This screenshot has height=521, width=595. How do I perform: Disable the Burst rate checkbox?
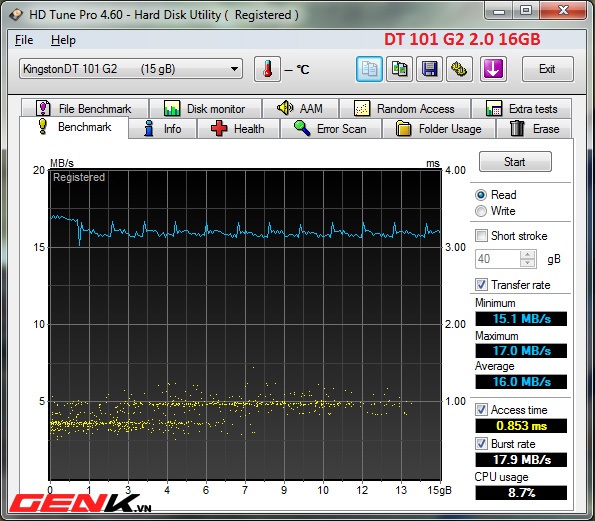pos(481,443)
